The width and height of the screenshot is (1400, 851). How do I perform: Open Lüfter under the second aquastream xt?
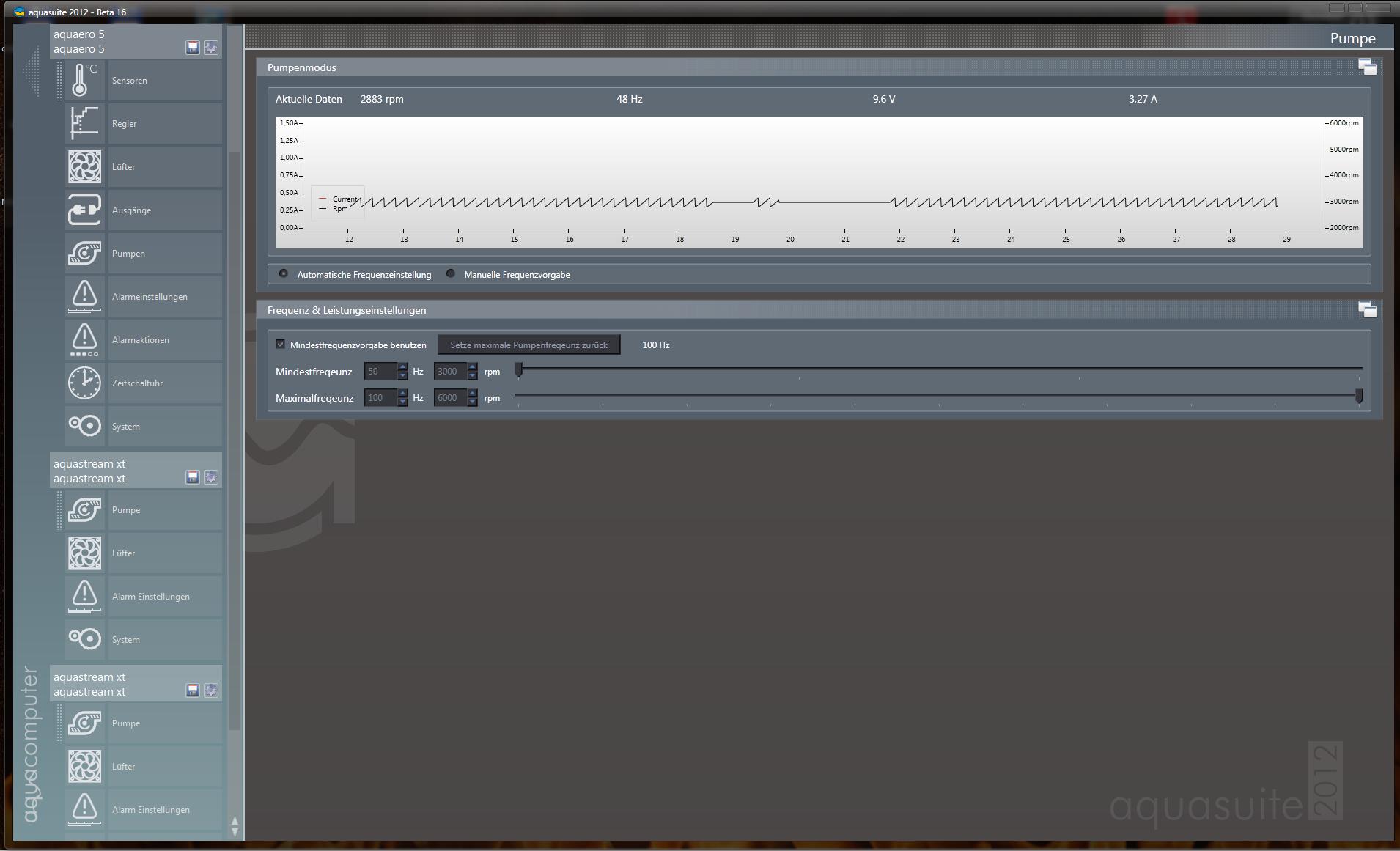coord(143,767)
